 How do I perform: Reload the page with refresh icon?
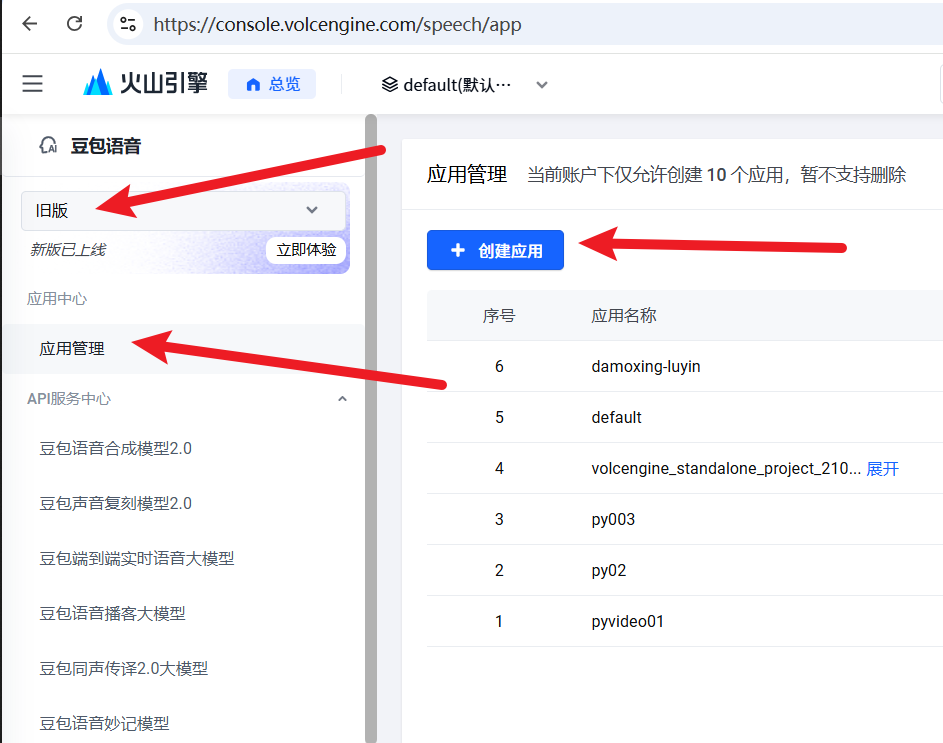click(74, 24)
